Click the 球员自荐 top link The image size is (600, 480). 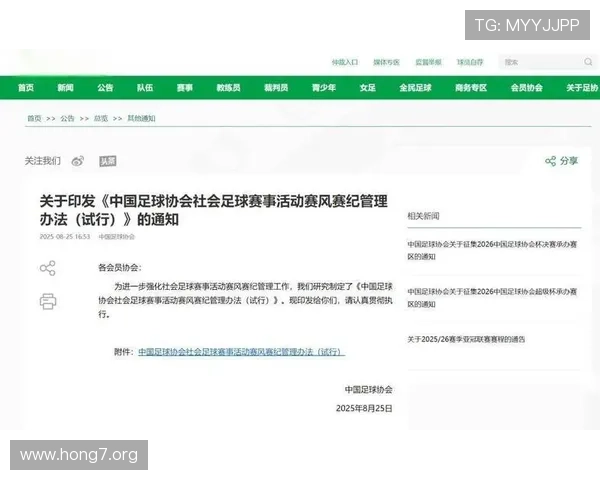[470, 62]
